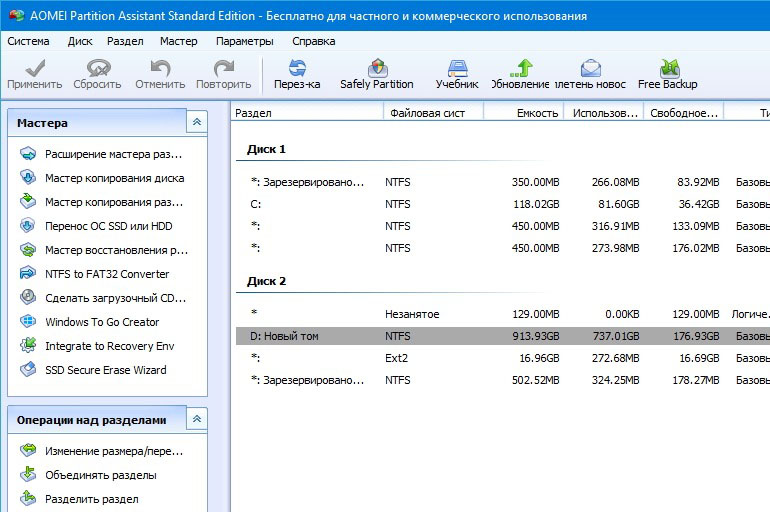This screenshot has height=512, width=770.
Task: Collapse the Операции над разделами panel
Action: [197, 419]
